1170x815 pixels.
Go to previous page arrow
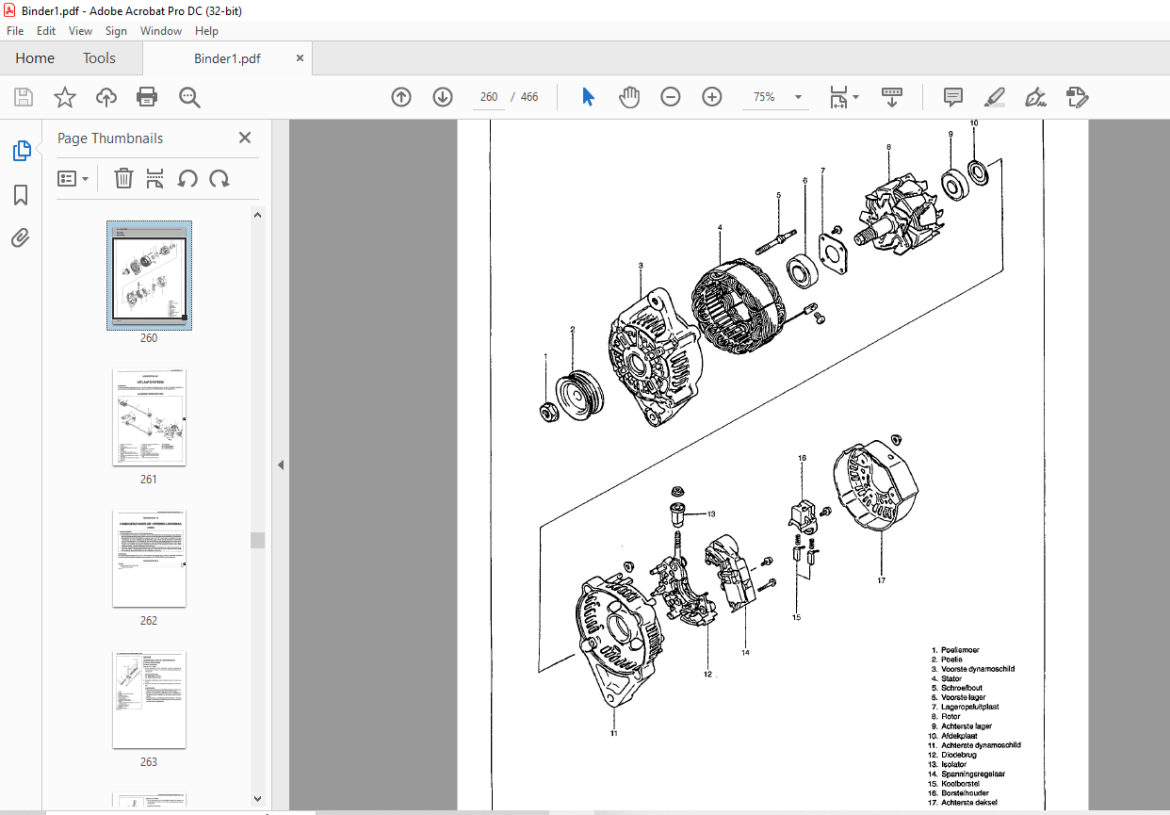pos(401,97)
